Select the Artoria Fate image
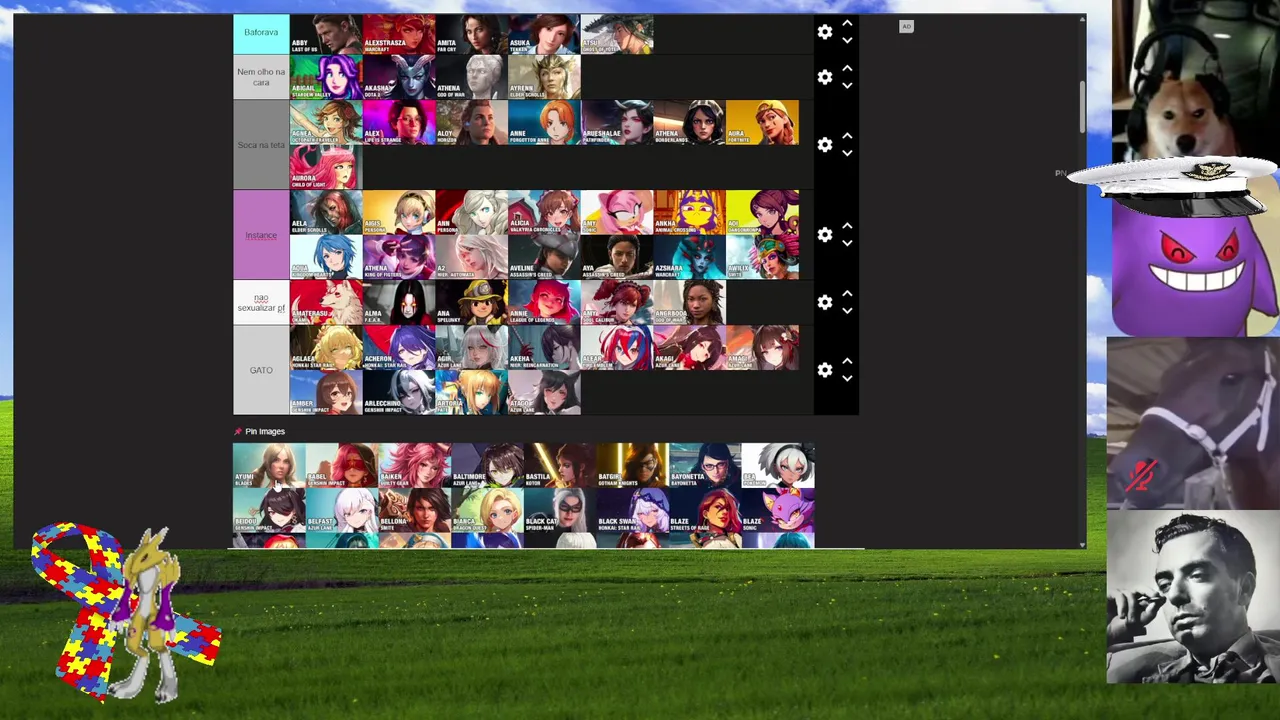Image resolution: width=1280 pixels, height=720 pixels. tap(472, 392)
